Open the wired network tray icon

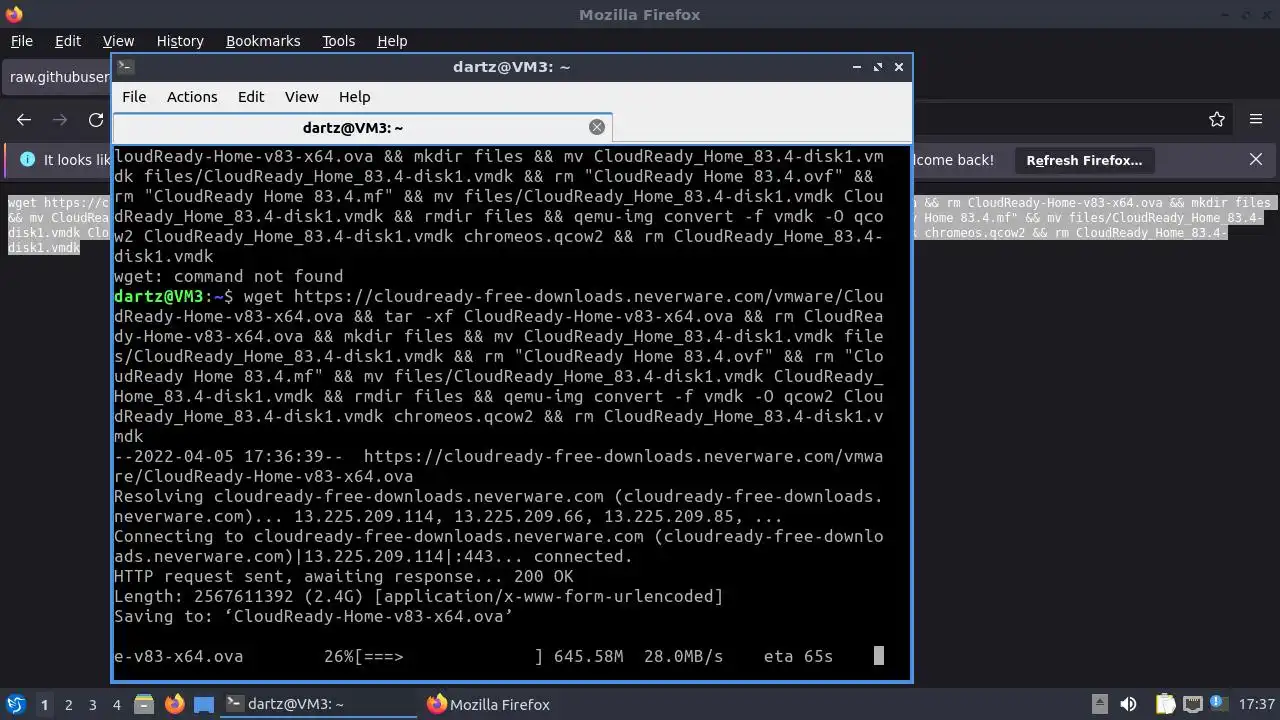pos(1192,704)
